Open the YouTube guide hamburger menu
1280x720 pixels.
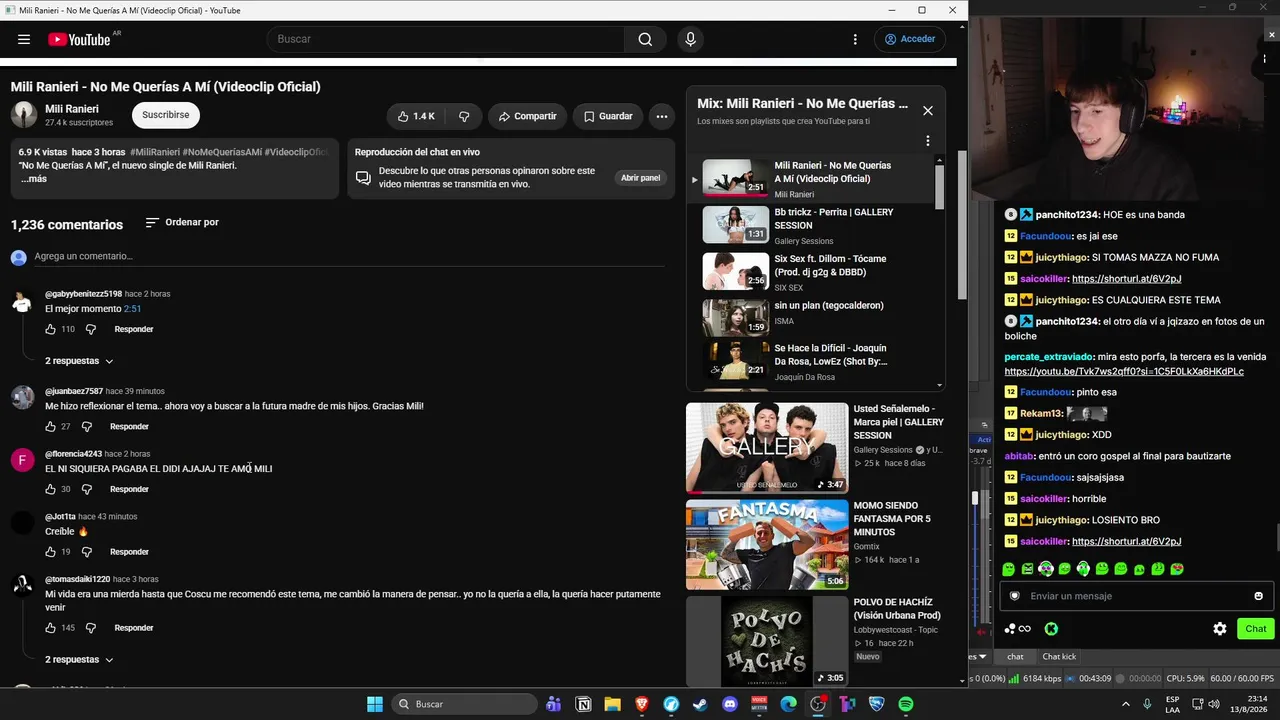coord(24,39)
